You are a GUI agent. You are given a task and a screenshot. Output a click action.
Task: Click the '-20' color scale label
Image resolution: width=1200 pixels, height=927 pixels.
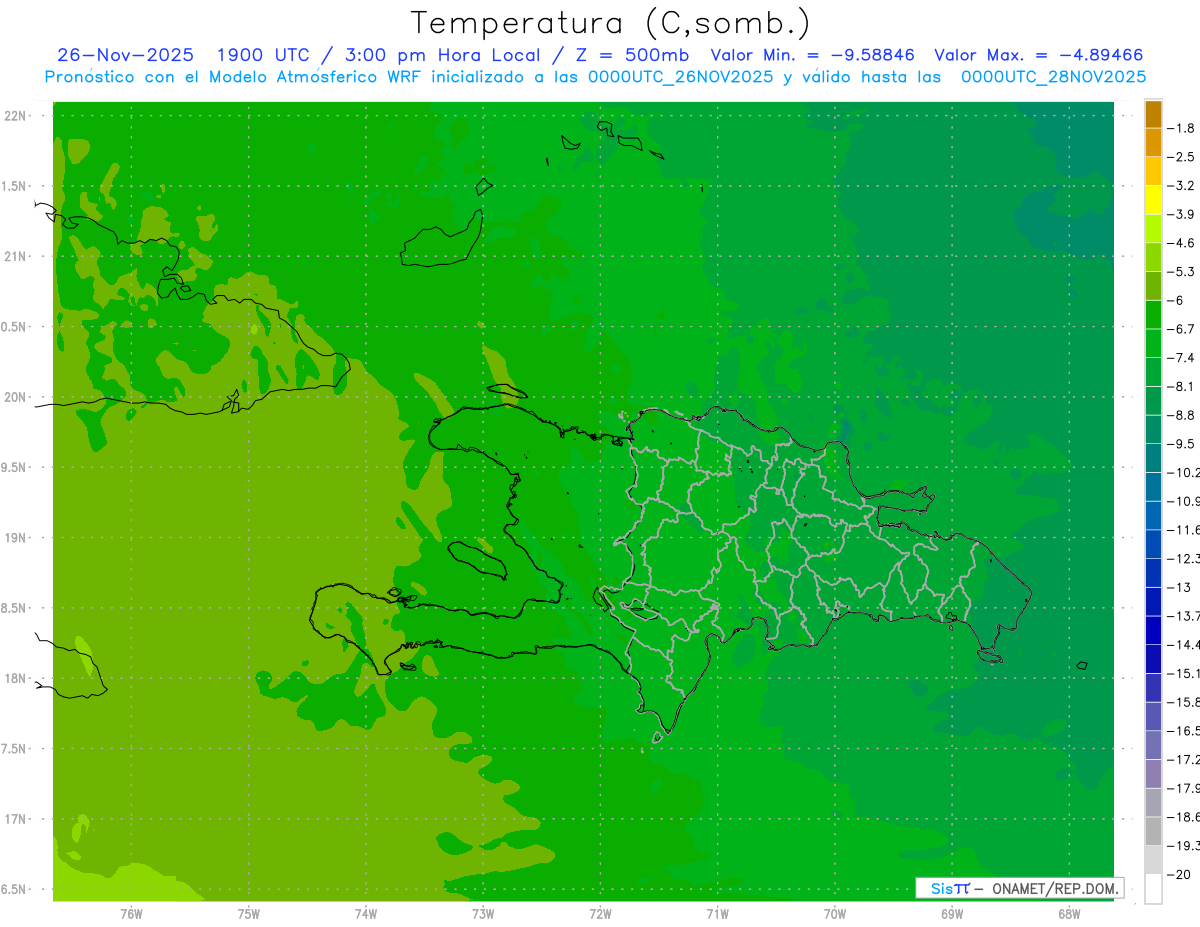[1178, 875]
